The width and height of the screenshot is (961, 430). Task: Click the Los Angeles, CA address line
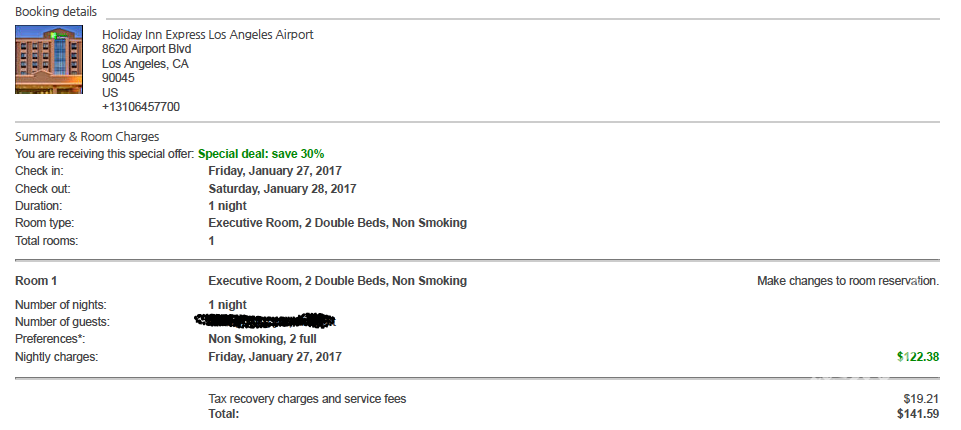pos(145,64)
